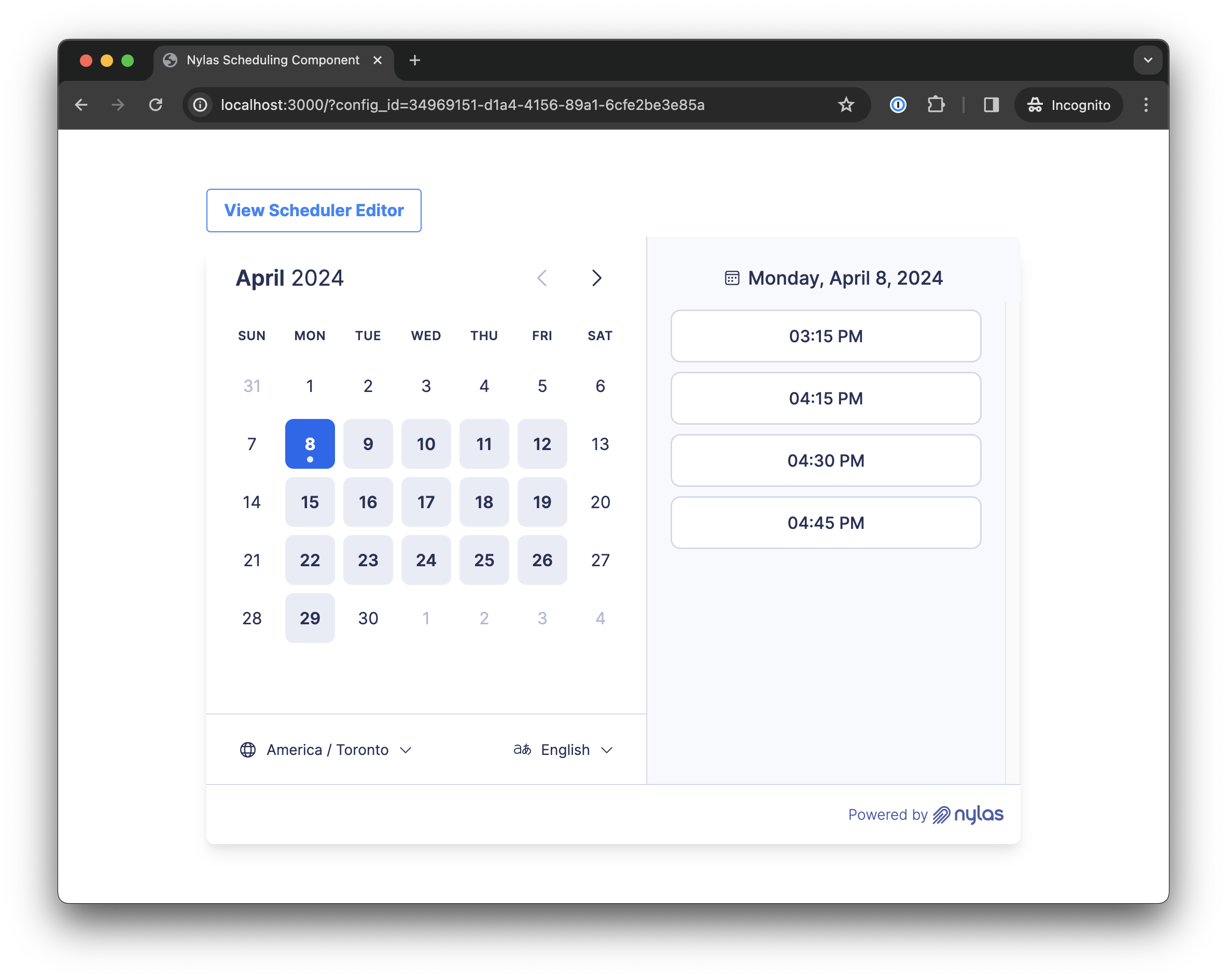The width and height of the screenshot is (1227, 980).
Task: Go back to the previous month
Action: (542, 278)
